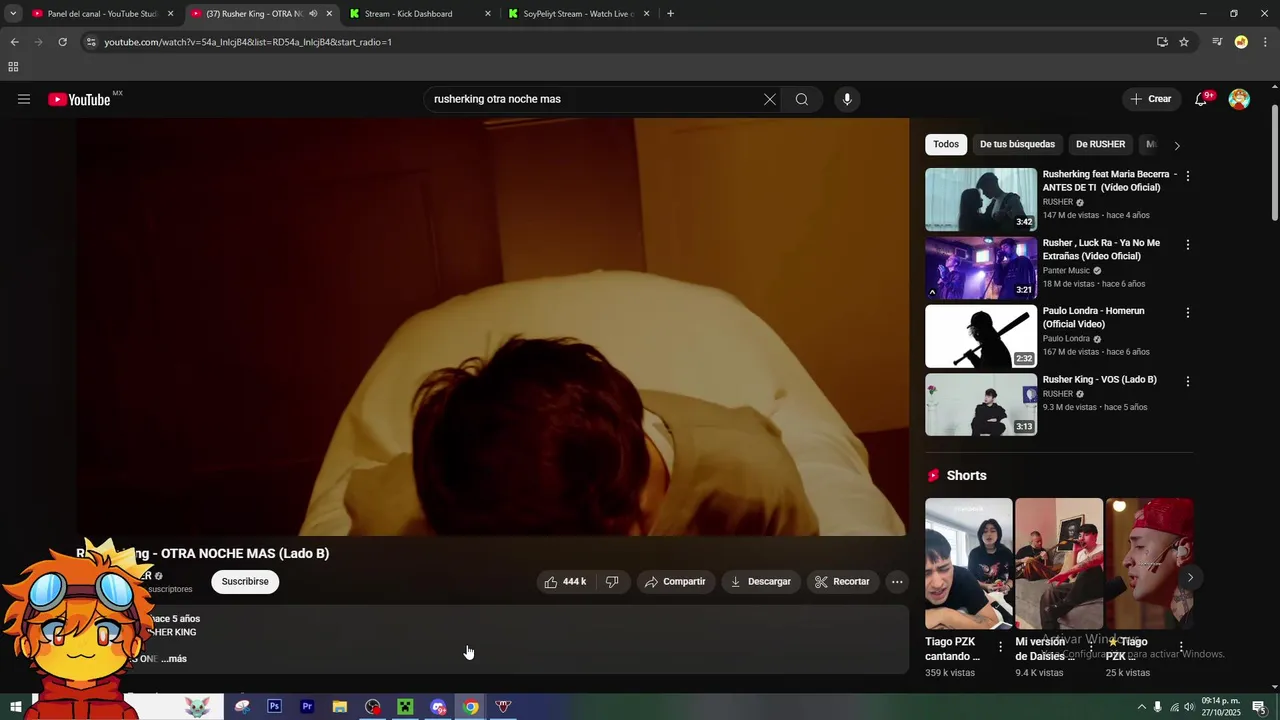Open Photoshop from the taskbar
This screenshot has width=1280, height=720.
coord(274,707)
